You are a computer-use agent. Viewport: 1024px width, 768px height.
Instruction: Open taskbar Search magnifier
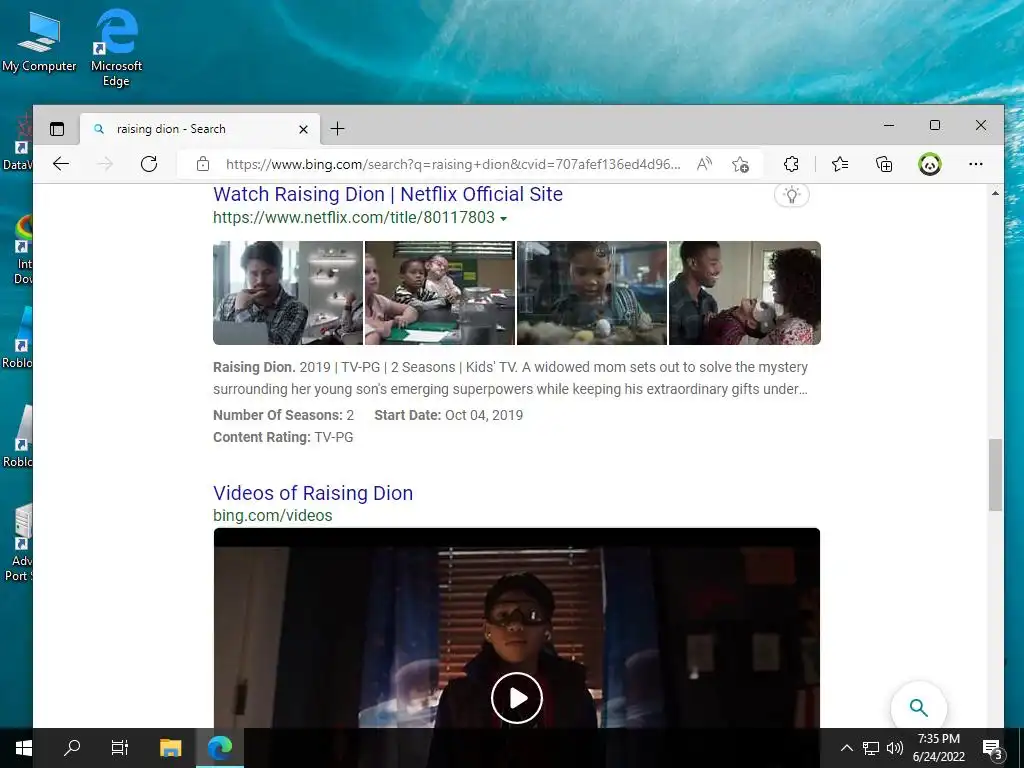click(x=72, y=747)
